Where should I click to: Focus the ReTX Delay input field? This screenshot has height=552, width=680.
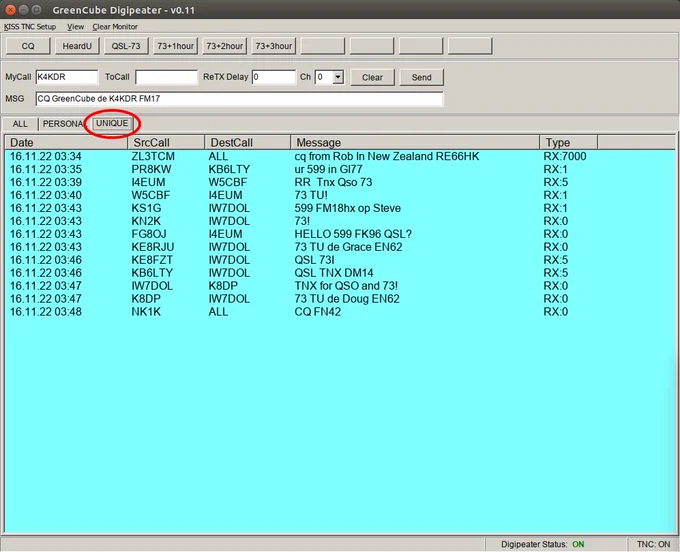tap(274, 77)
